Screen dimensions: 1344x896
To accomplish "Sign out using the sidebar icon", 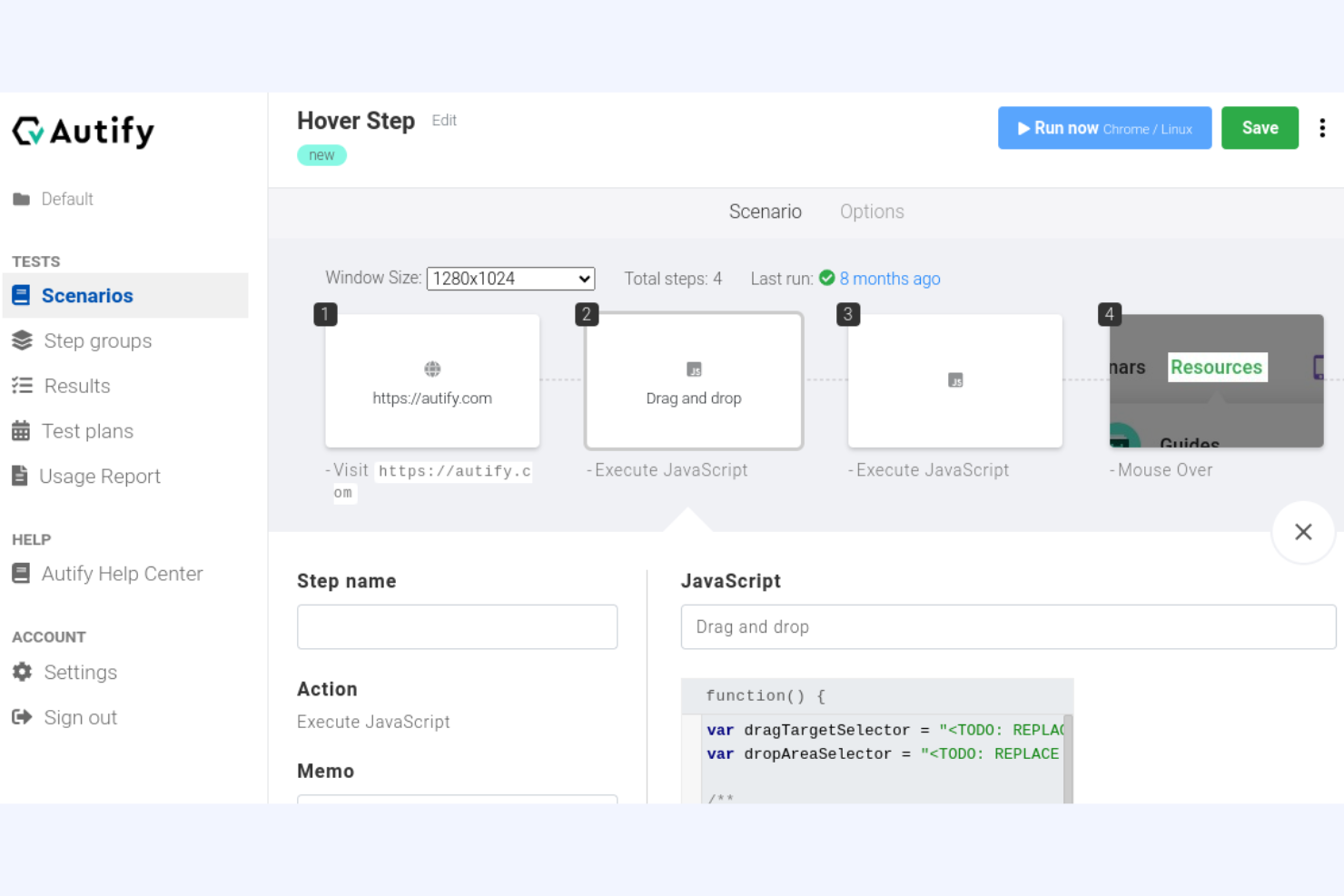I will pos(22,717).
